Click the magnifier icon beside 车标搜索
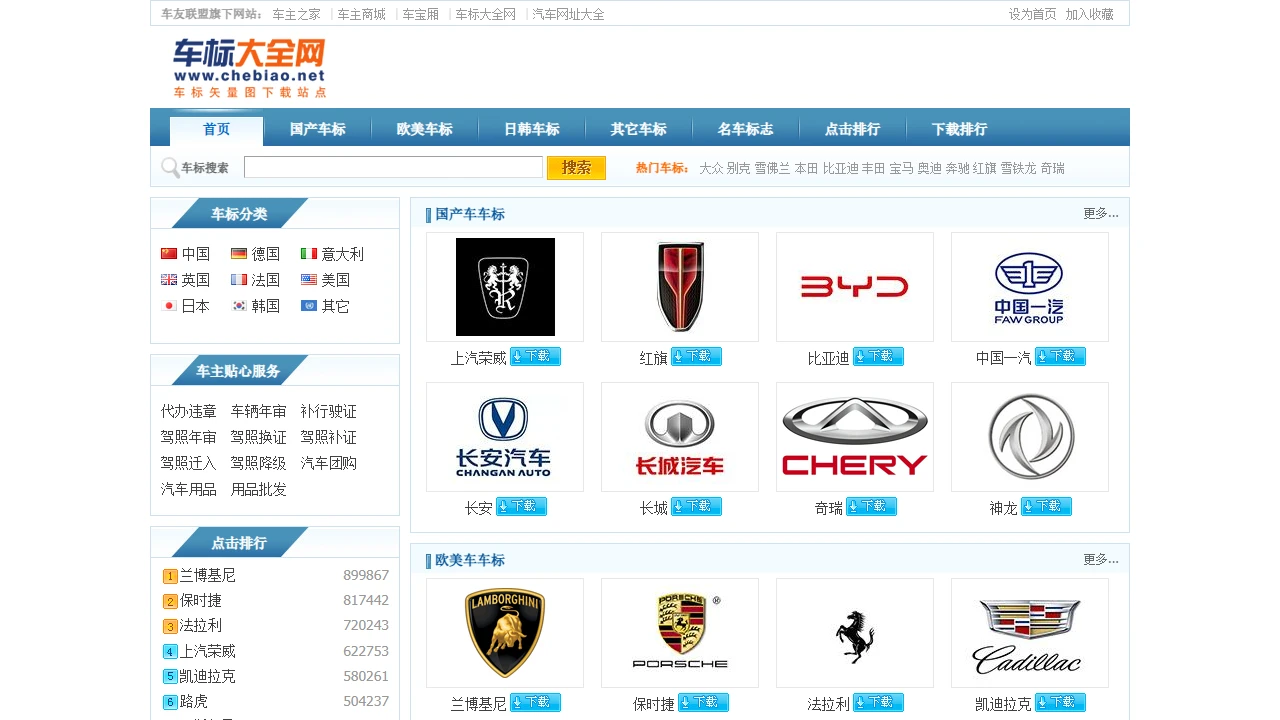The width and height of the screenshot is (1280, 720). tap(170, 167)
